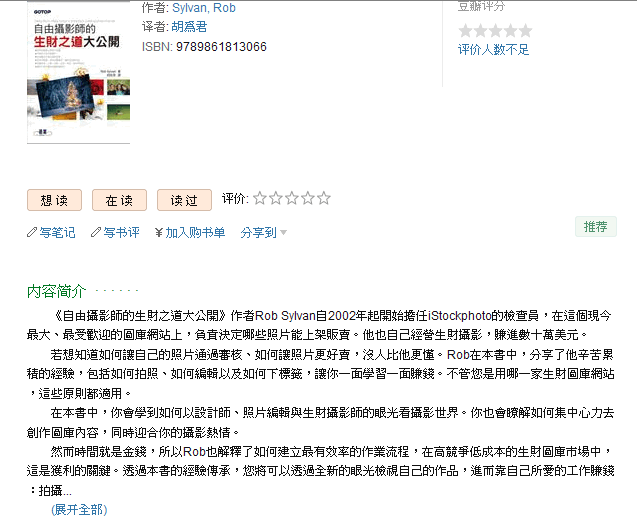This screenshot has height=524, width=637.
Task: Open the 分享到 dropdown arrow
Action: 284,233
